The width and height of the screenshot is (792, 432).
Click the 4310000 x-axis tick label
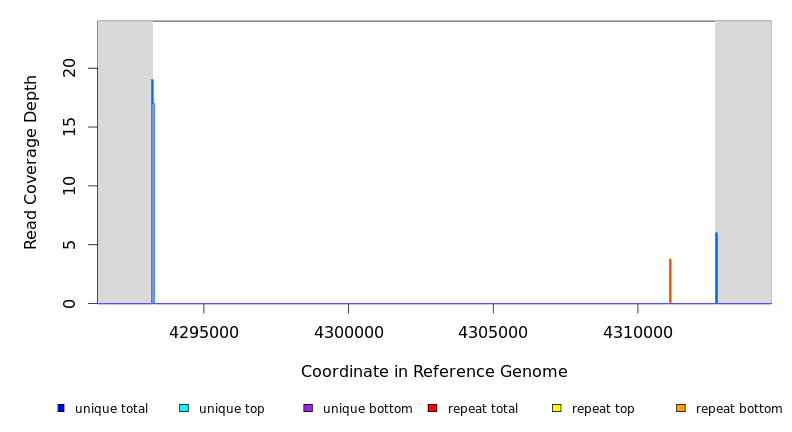point(638,331)
